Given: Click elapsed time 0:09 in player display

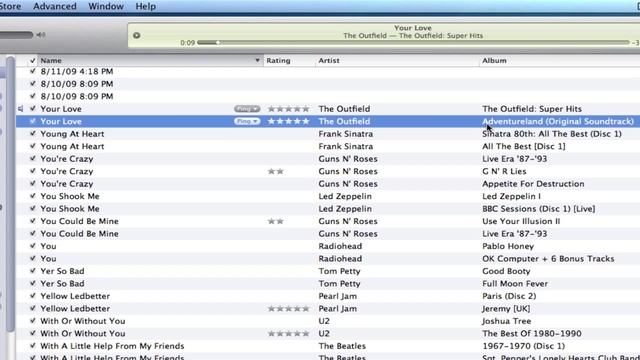Looking at the screenshot, I should click(187, 42).
